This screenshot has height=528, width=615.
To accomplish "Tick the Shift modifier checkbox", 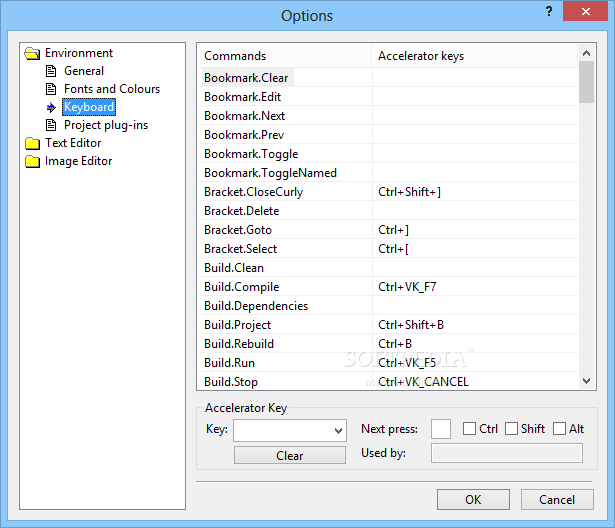I will coord(511,429).
